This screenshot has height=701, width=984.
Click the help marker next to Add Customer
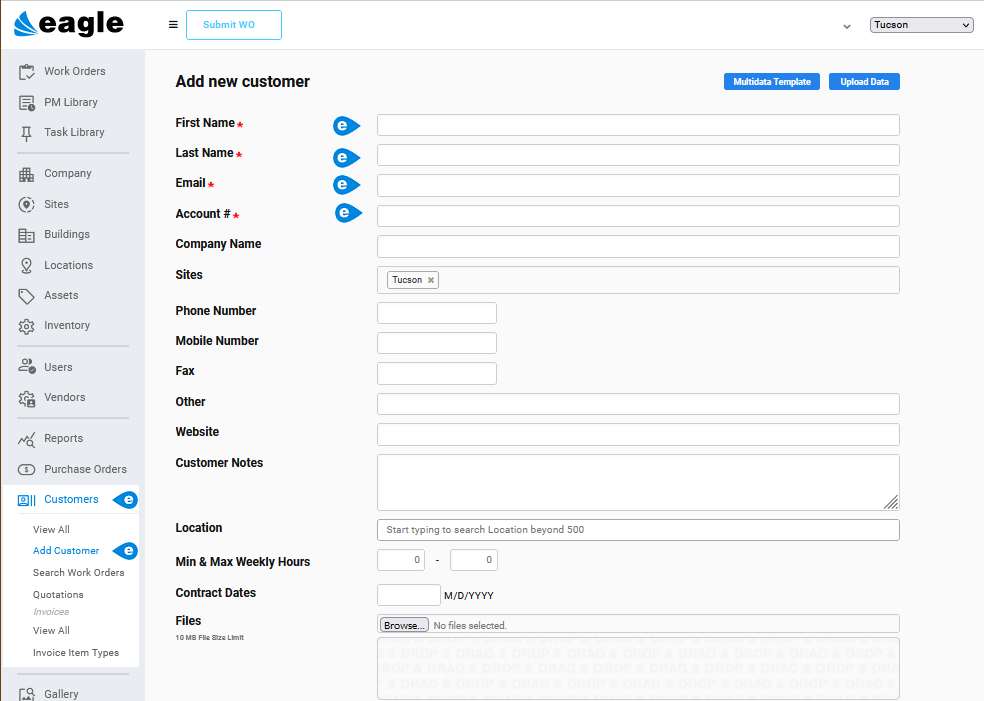[125, 550]
